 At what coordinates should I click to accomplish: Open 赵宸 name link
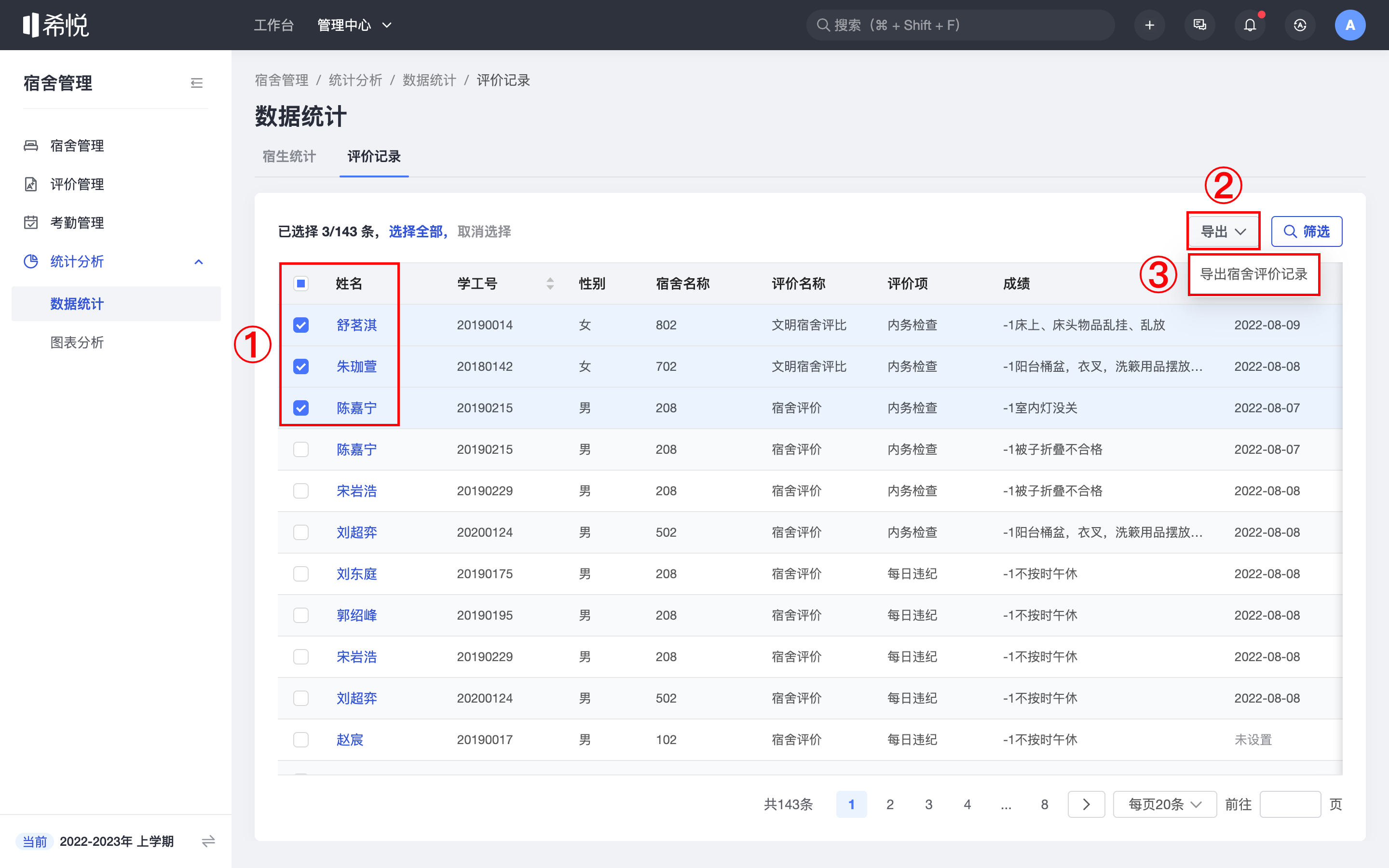(350, 739)
